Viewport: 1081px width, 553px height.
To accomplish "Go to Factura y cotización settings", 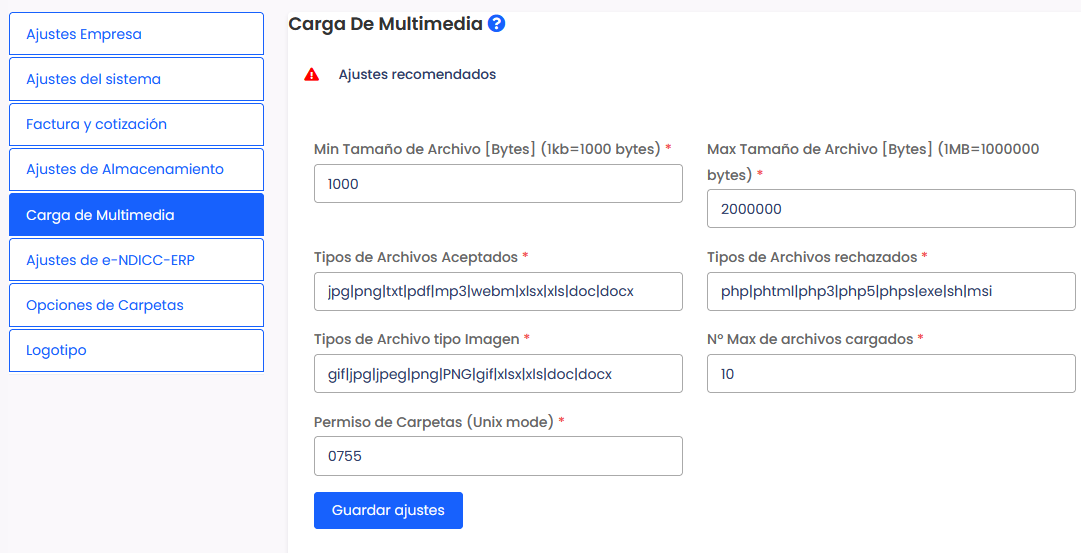I will [x=136, y=124].
